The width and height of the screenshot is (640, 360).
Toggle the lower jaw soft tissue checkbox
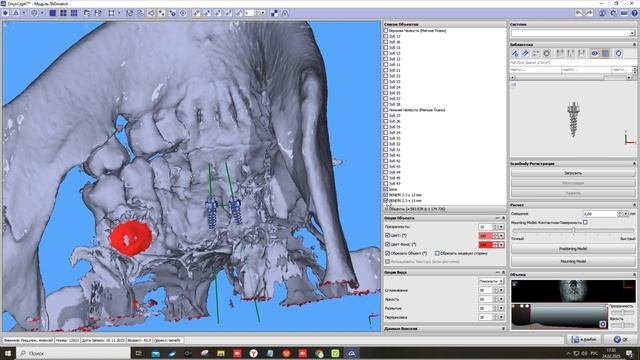pos(386,110)
